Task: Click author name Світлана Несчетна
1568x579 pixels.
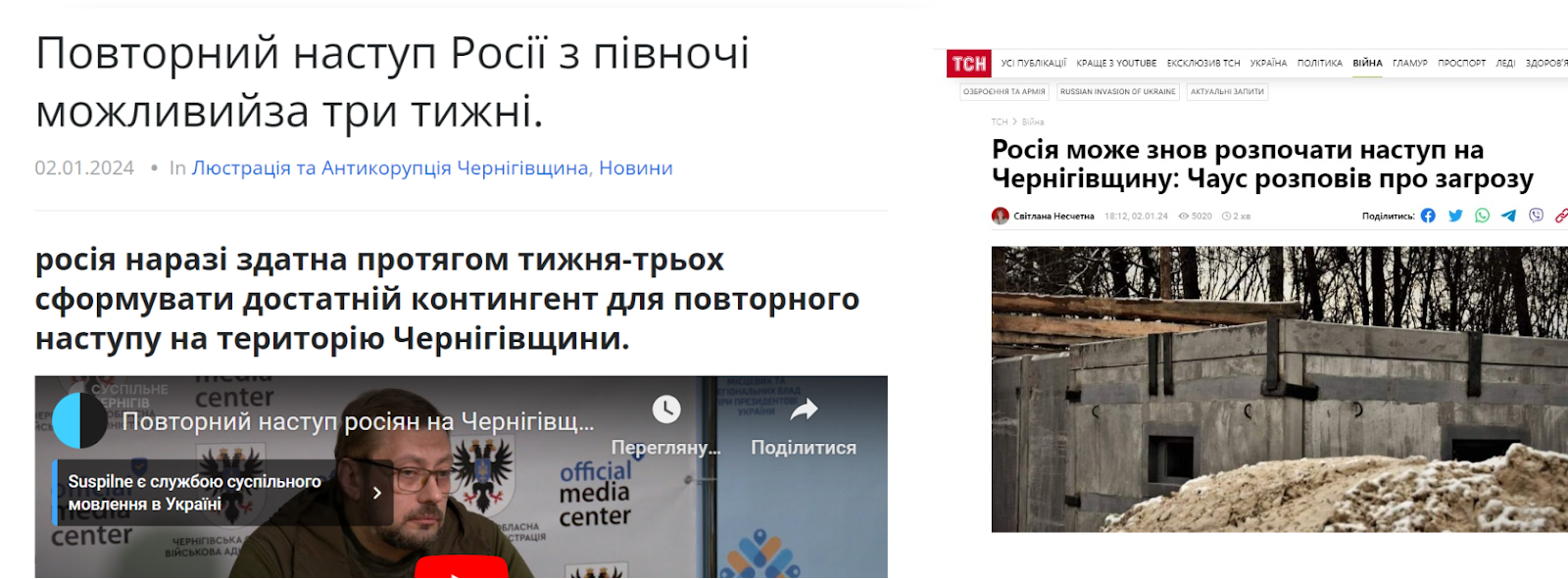Action: tap(1053, 216)
